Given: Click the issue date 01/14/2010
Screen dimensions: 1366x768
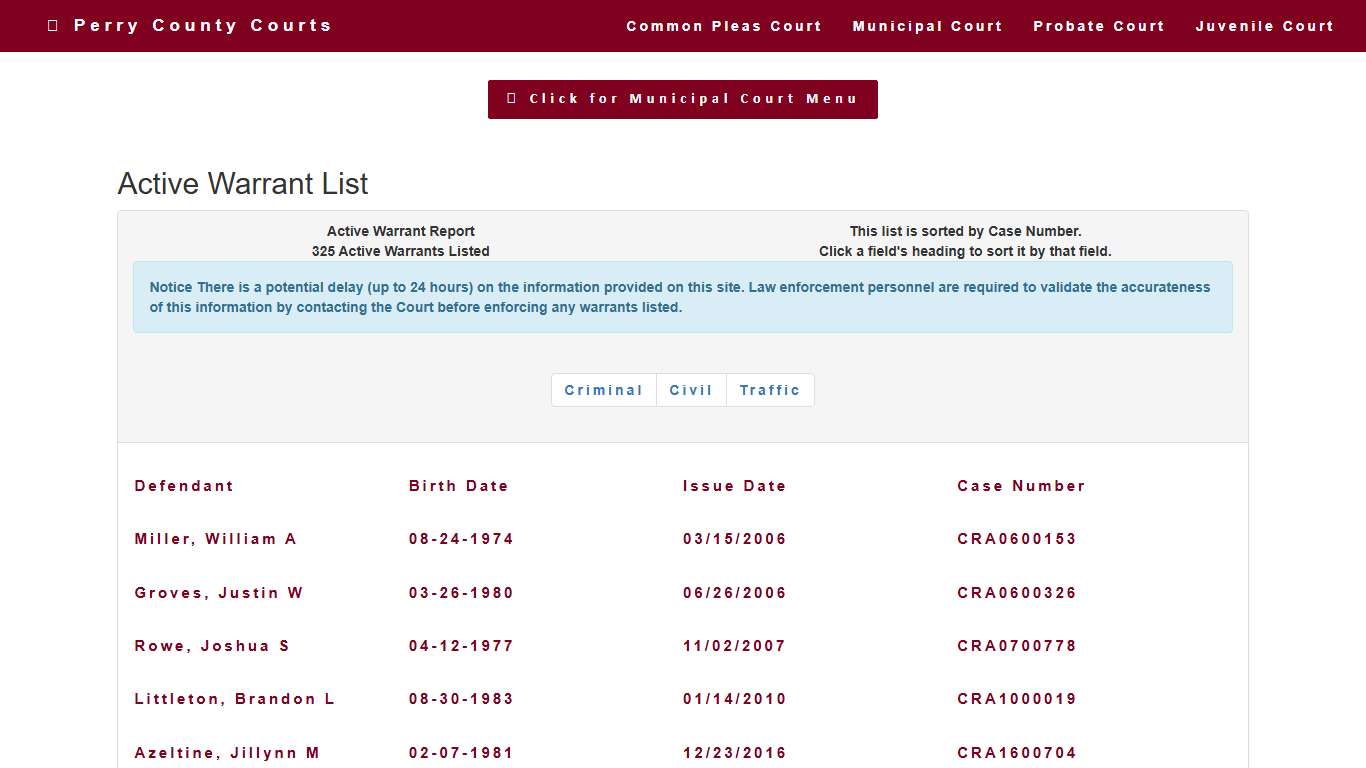Looking at the screenshot, I should 734,699.
